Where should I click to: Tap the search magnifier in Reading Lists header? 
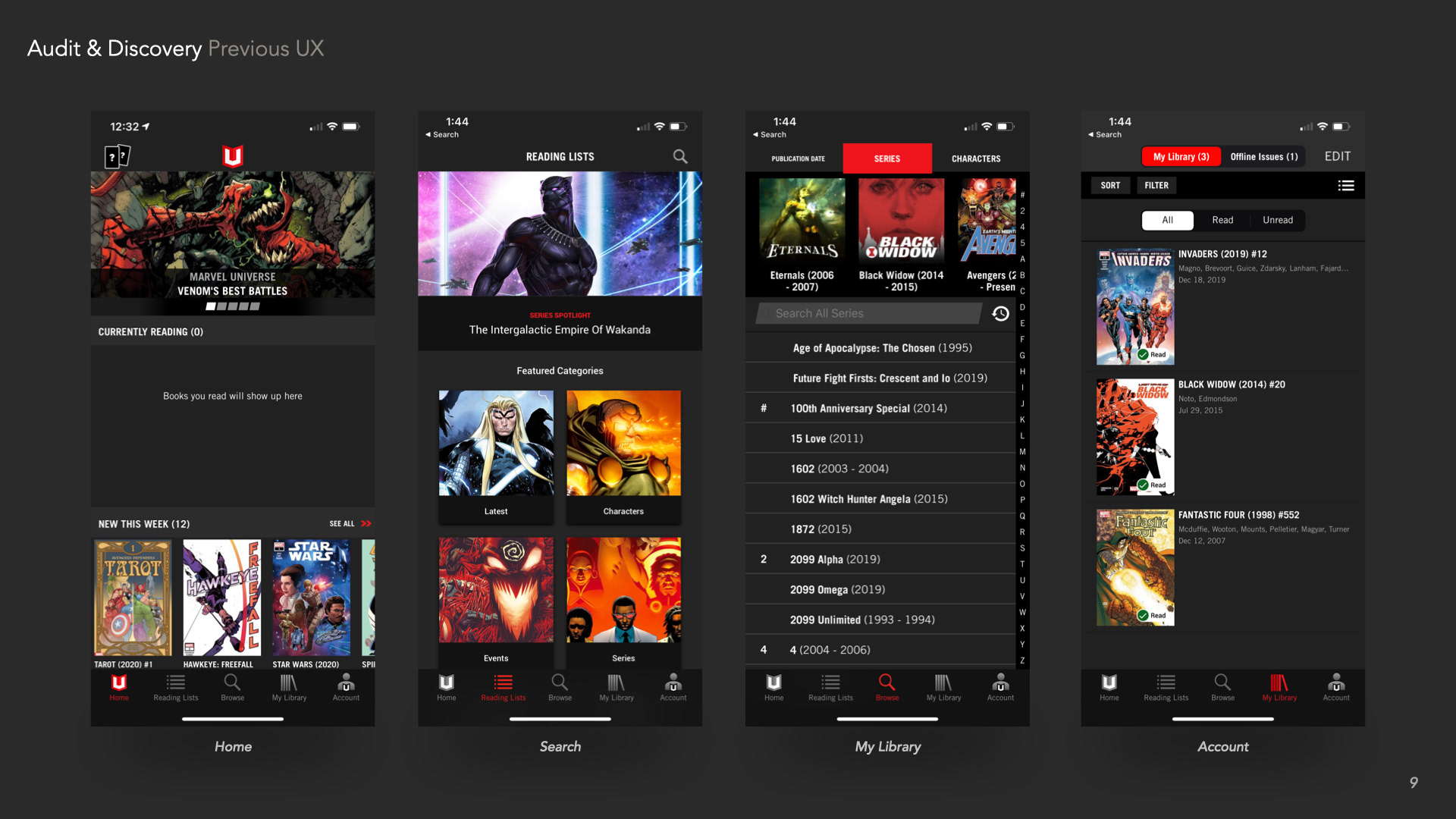[680, 156]
